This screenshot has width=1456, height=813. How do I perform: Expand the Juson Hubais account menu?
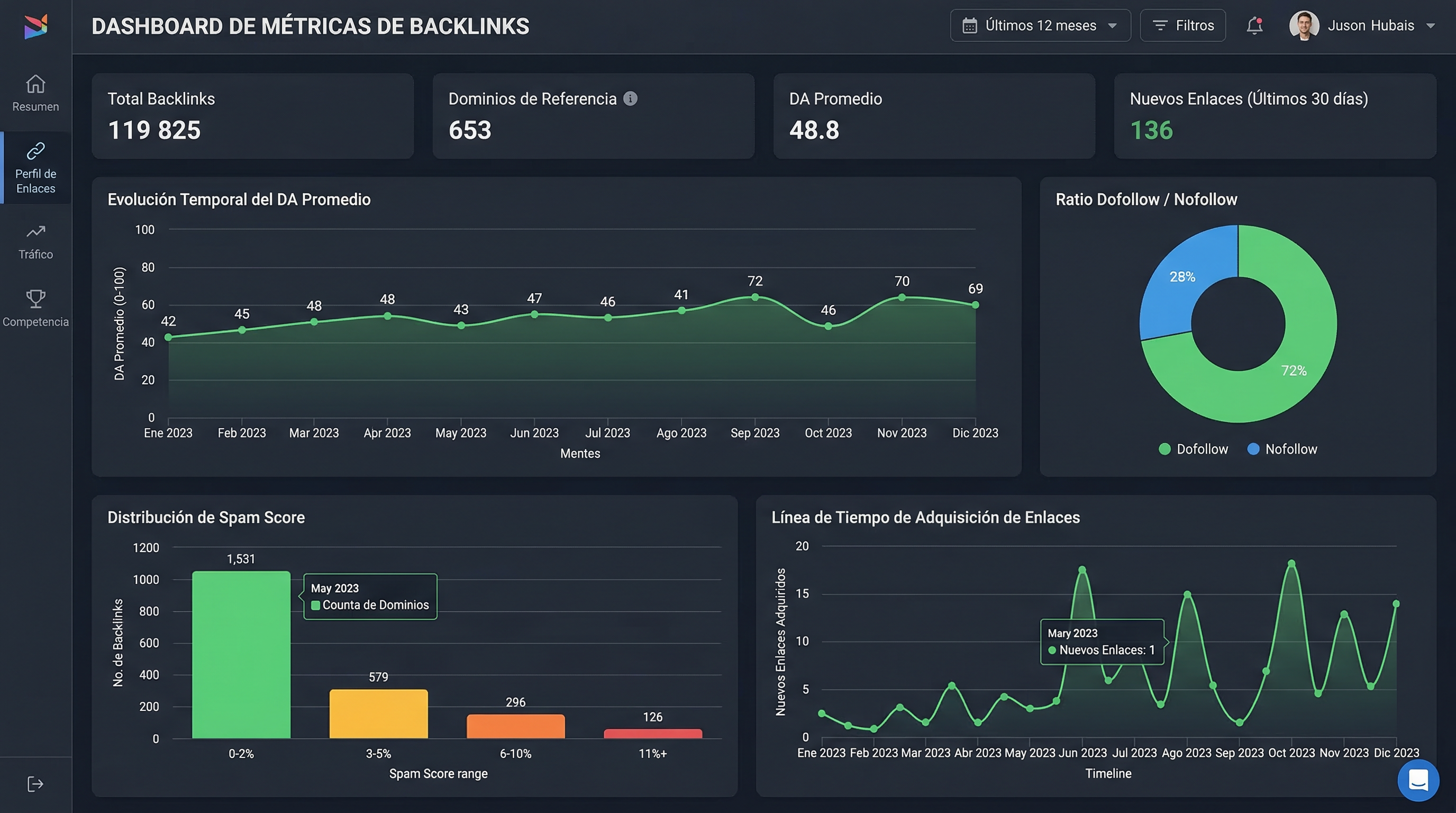pyautogui.click(x=1368, y=25)
